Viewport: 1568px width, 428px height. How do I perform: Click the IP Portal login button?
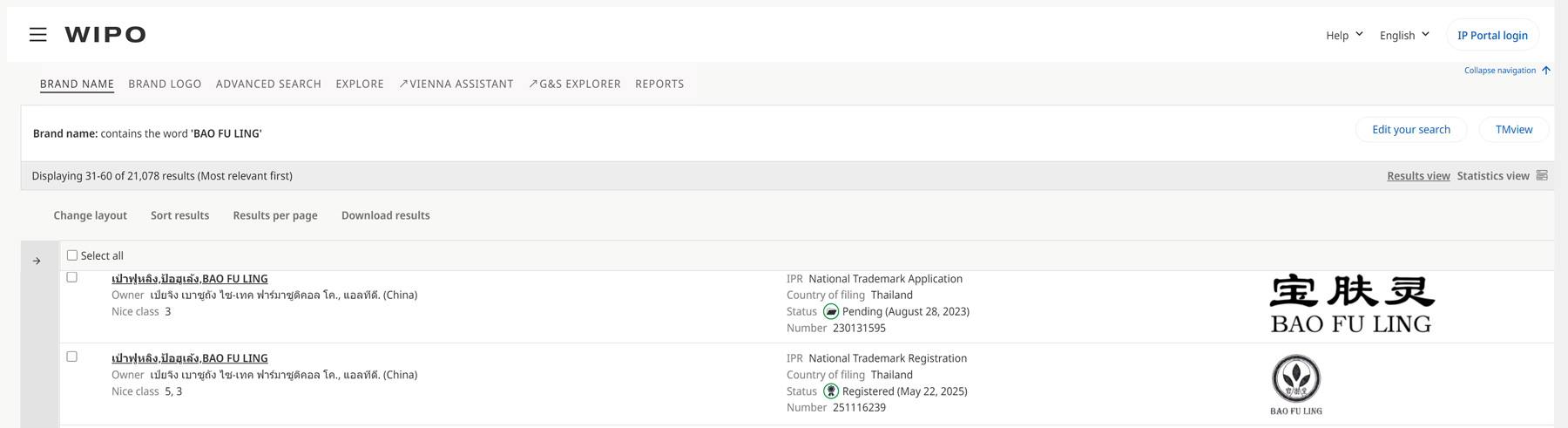1492,35
